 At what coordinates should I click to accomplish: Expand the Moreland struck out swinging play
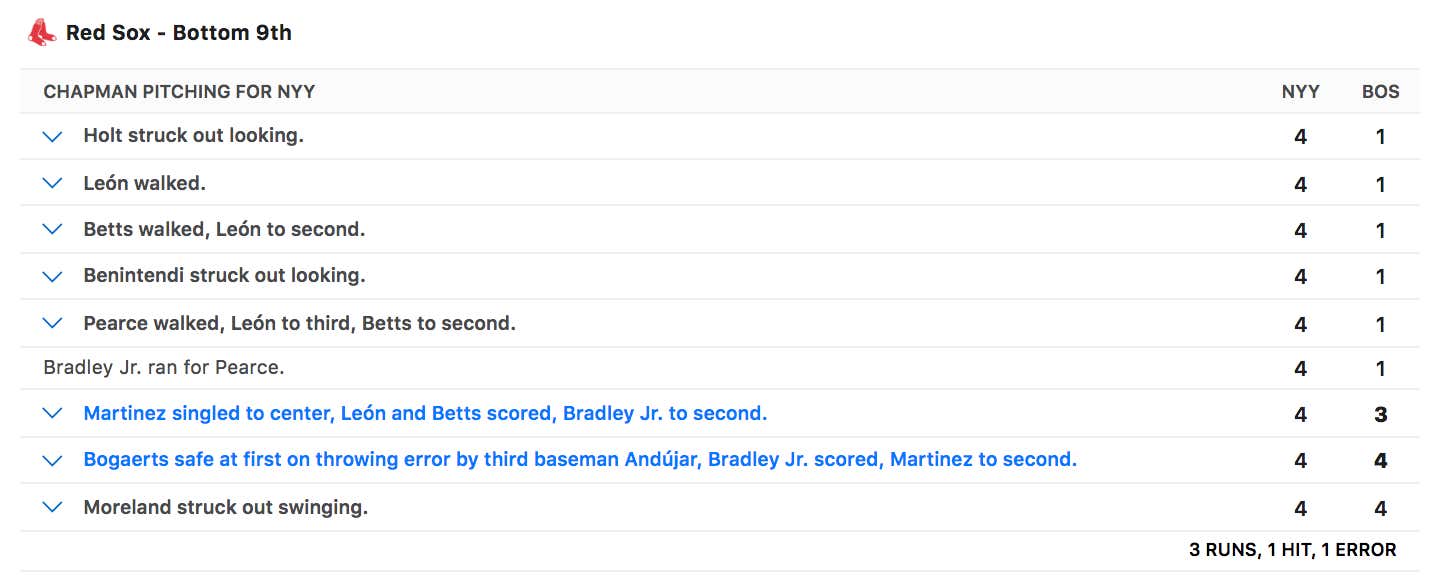point(53,508)
